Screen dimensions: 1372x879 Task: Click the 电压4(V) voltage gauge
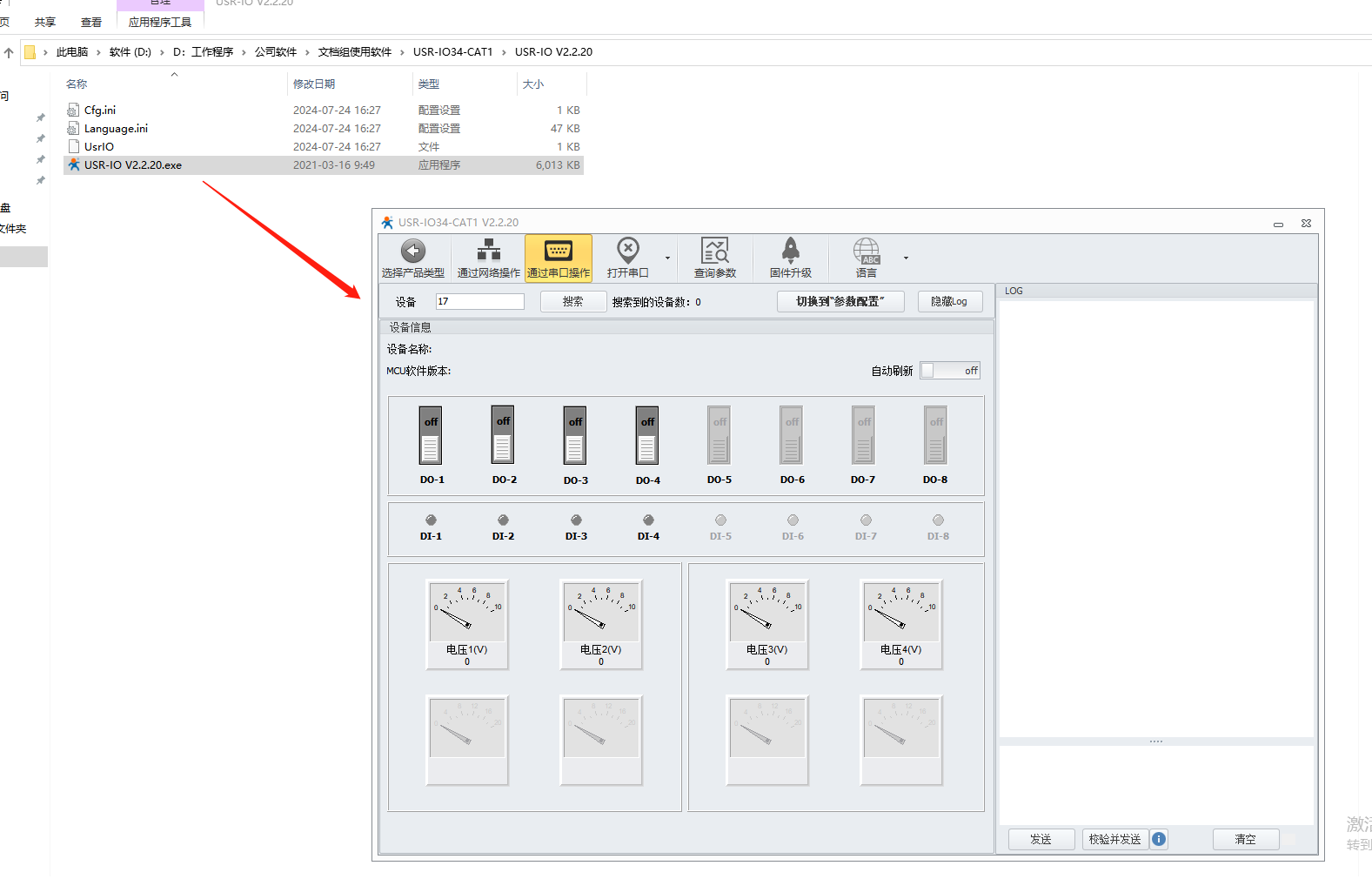pyautogui.click(x=901, y=625)
